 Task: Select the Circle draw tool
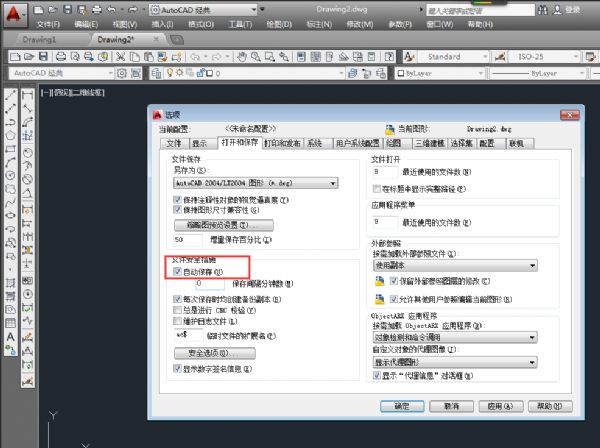click(11, 176)
